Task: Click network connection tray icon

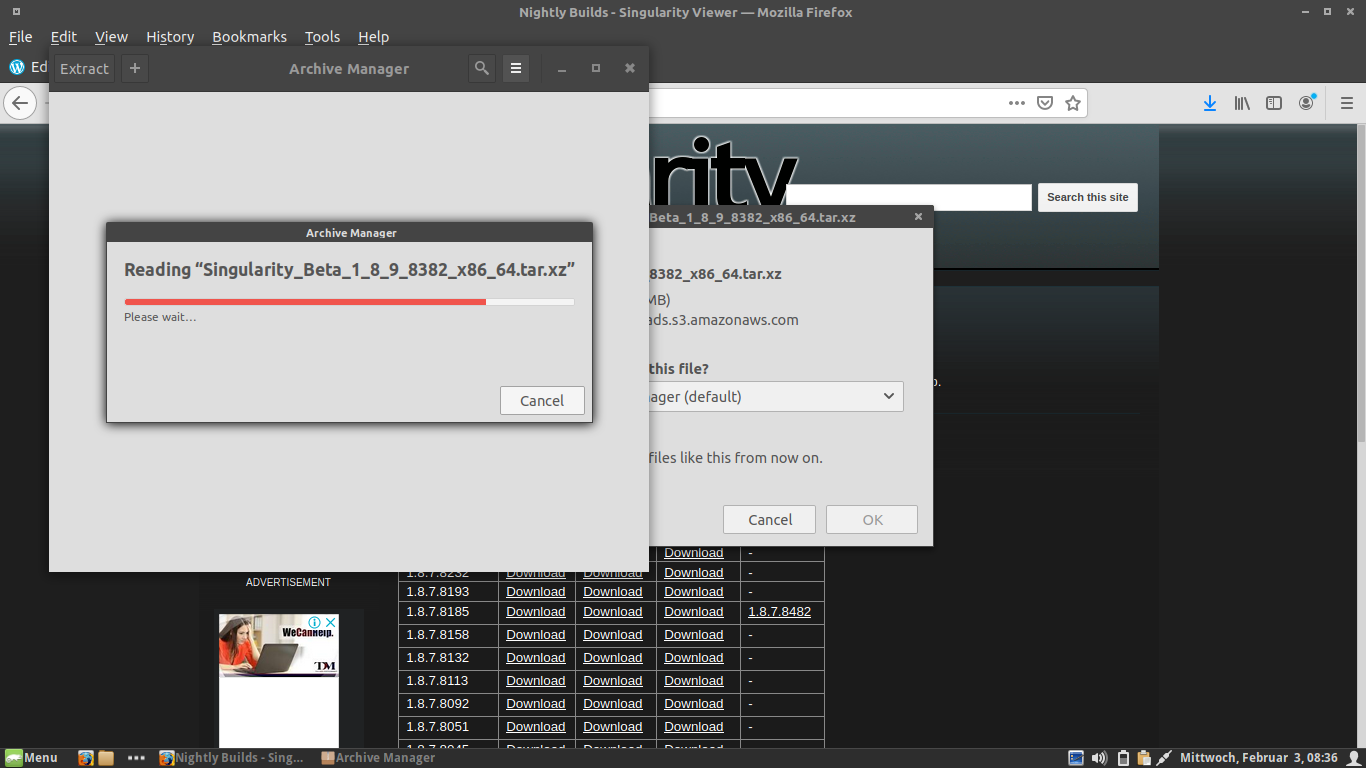Action: [1165, 758]
